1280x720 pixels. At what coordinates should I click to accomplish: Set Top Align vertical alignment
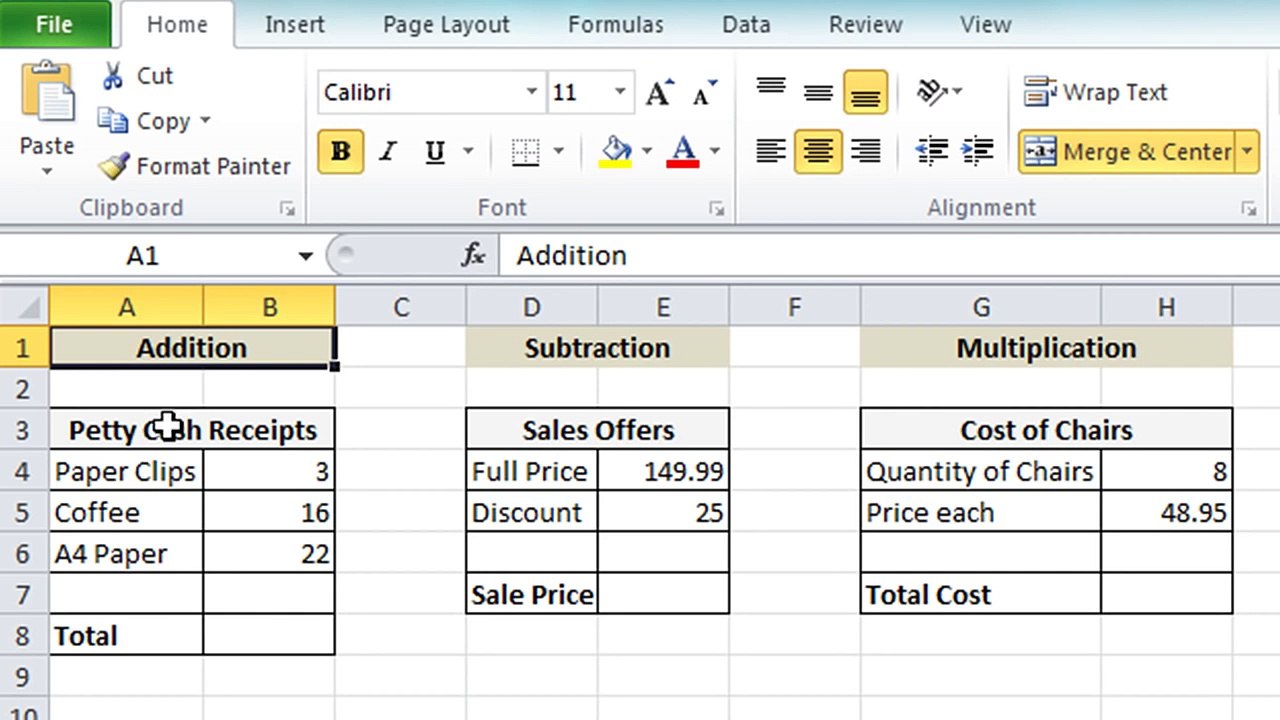click(x=770, y=92)
